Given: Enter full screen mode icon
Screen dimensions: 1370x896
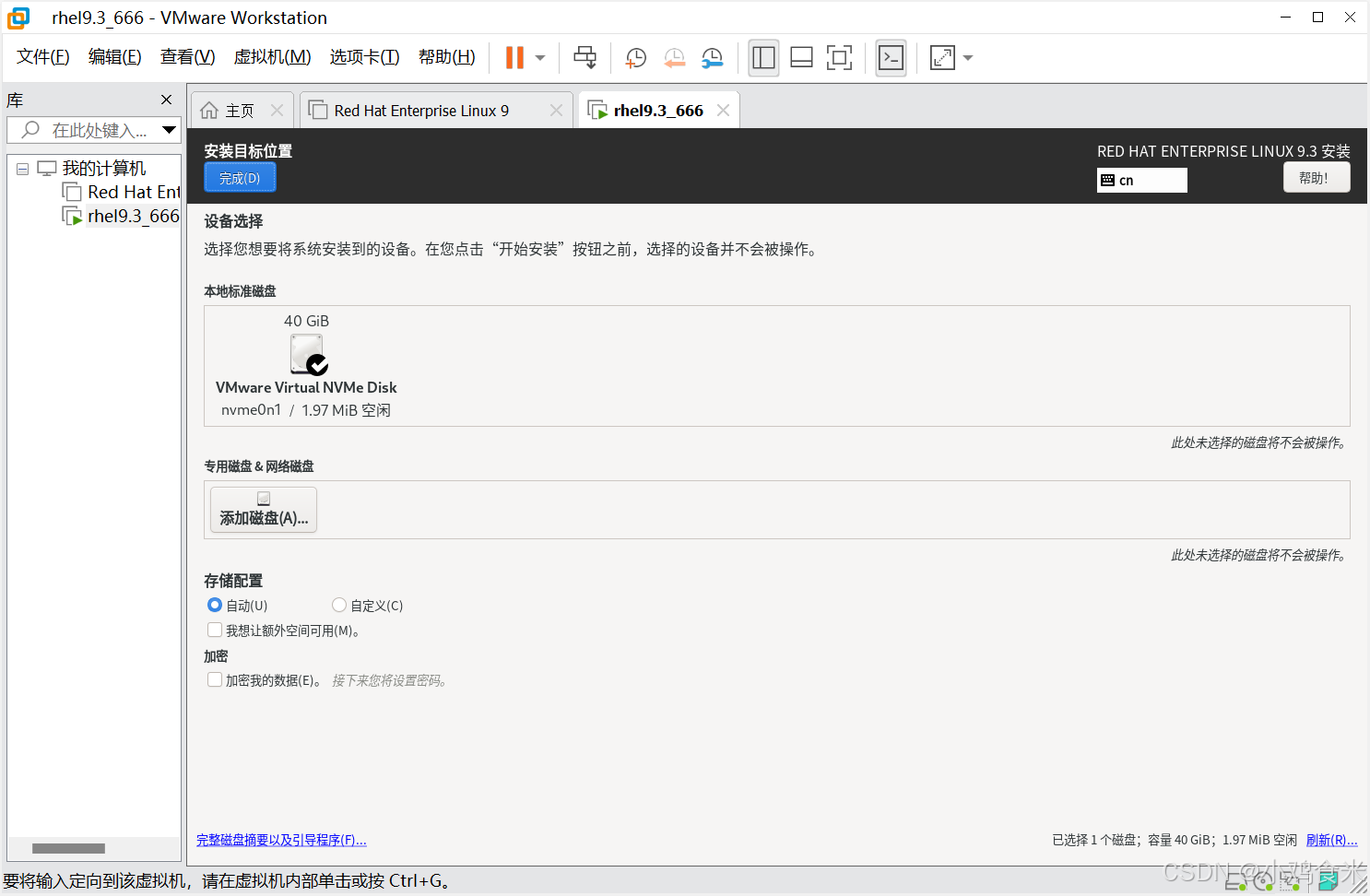Looking at the screenshot, I should pos(839,58).
